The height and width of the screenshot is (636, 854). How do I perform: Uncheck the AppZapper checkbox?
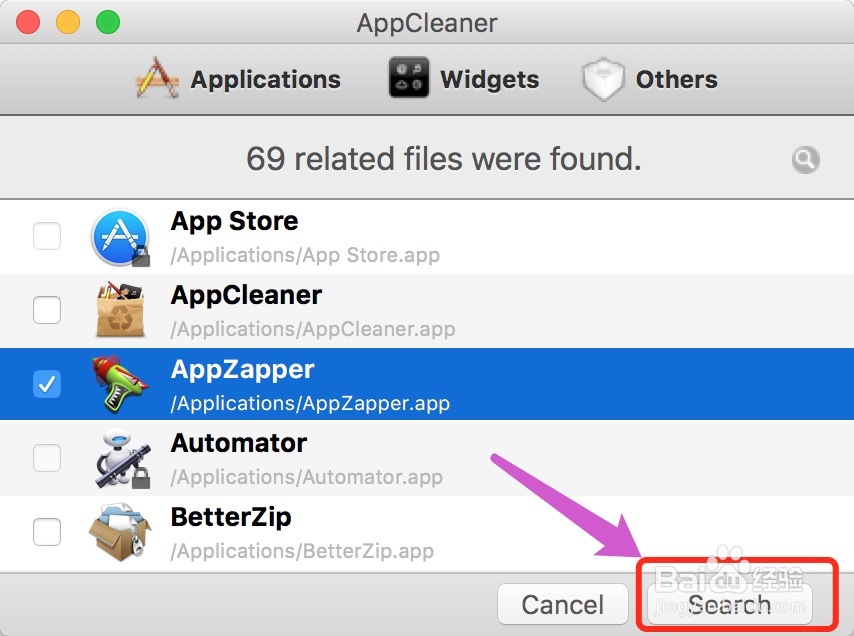pyautogui.click(x=47, y=384)
